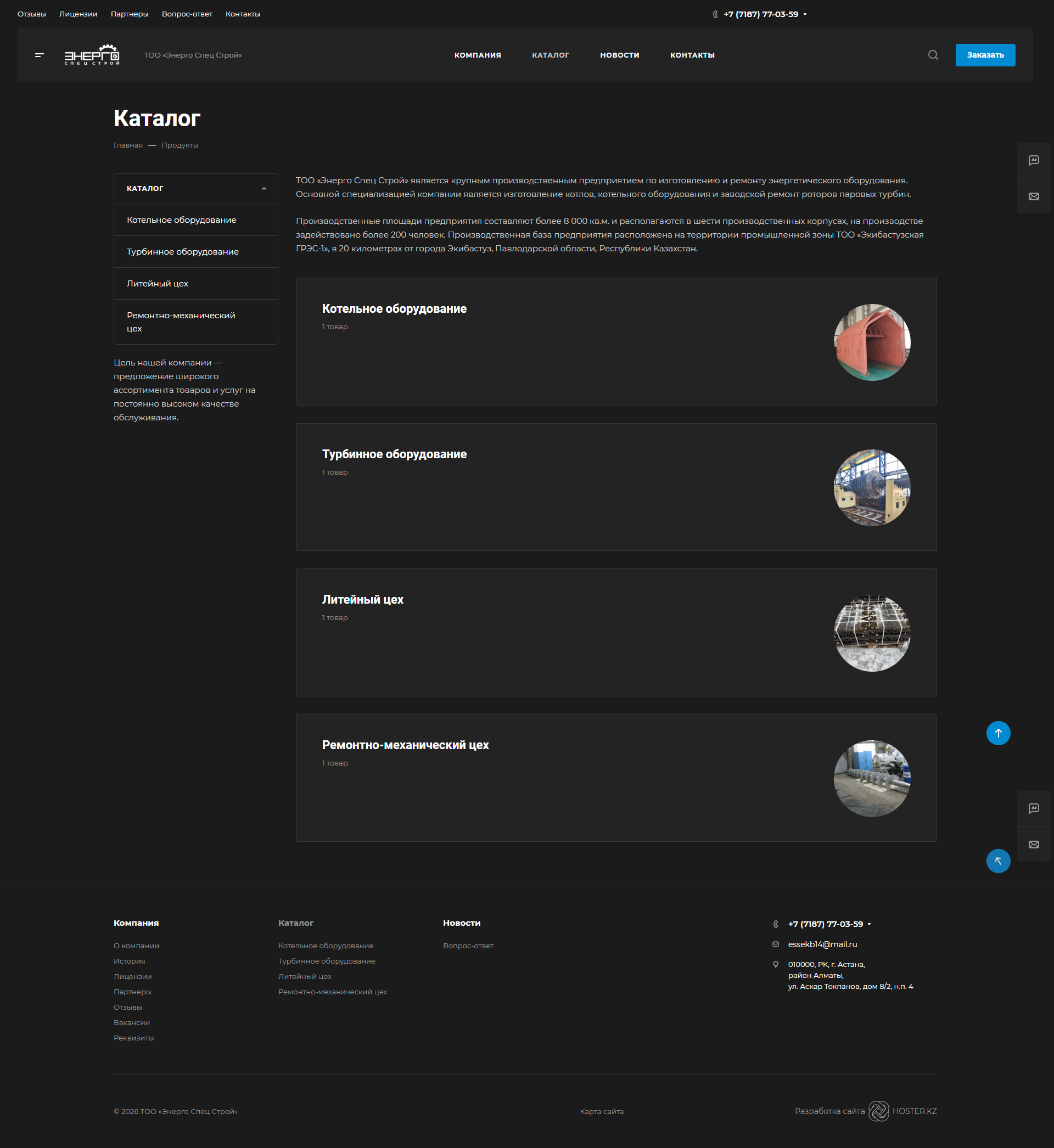Collapse the КАТАЛОГ sidebar chevron

click(x=263, y=189)
